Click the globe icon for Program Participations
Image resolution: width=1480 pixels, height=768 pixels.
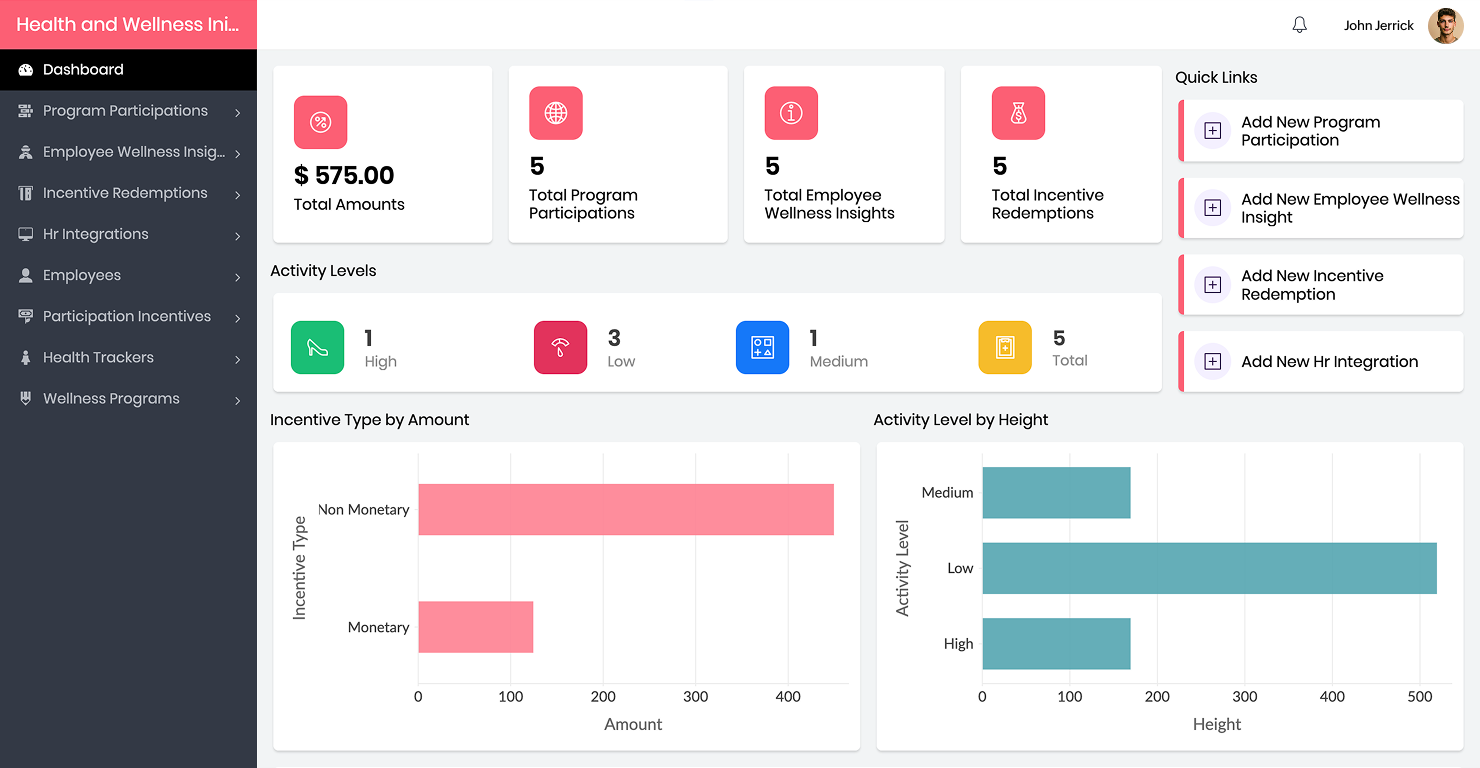click(x=555, y=113)
